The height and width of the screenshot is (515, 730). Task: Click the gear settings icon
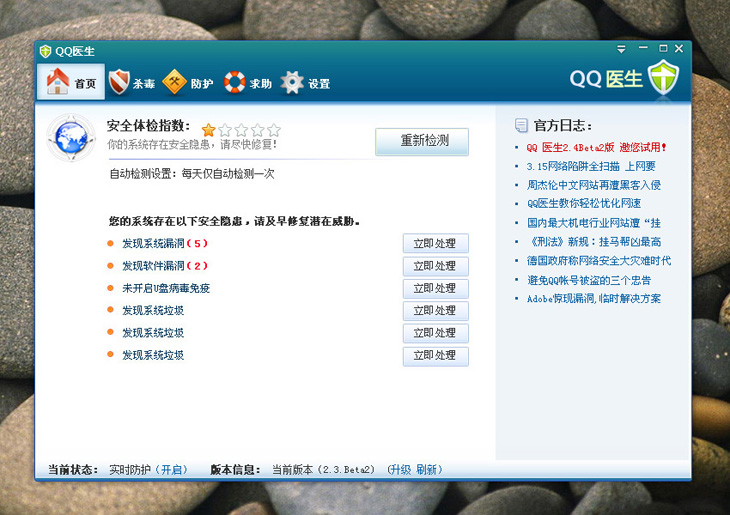click(x=292, y=82)
